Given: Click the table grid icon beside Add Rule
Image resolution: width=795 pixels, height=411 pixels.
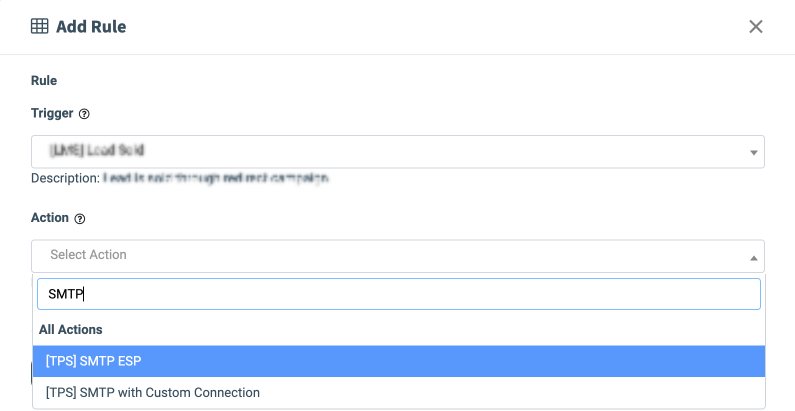Looking at the screenshot, I should (x=40, y=27).
